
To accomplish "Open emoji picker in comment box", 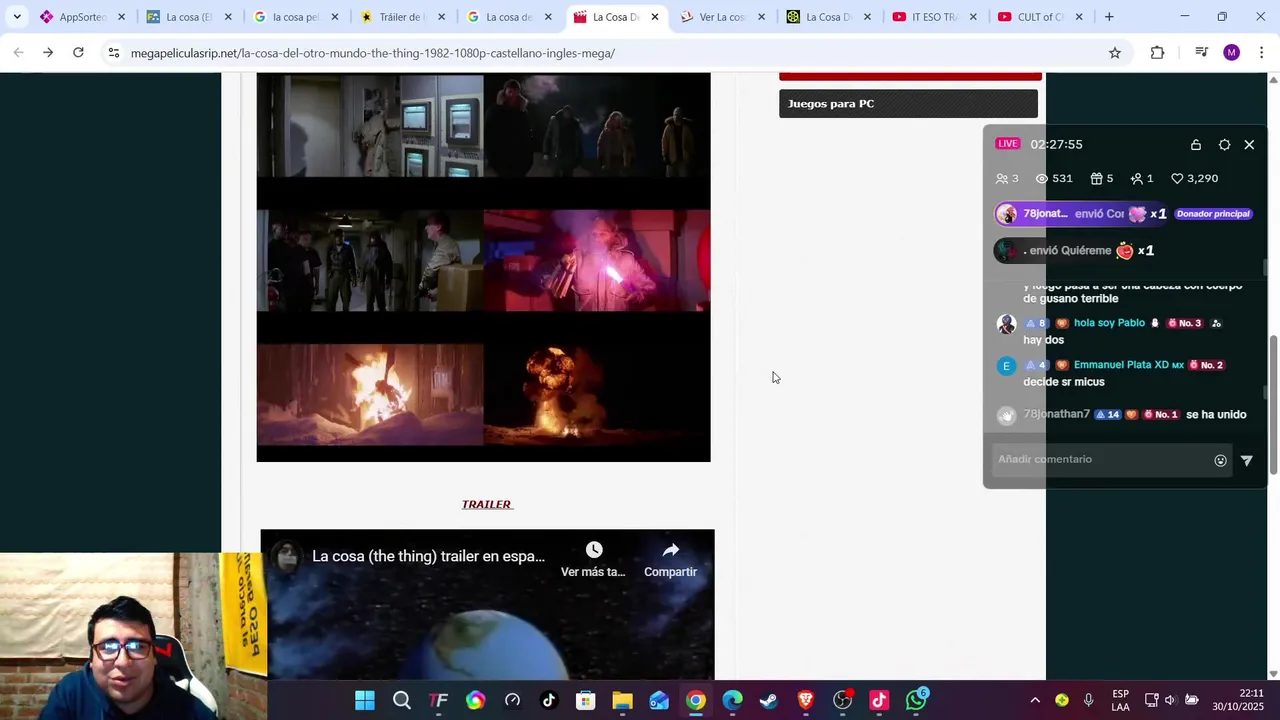I will (x=1220, y=460).
